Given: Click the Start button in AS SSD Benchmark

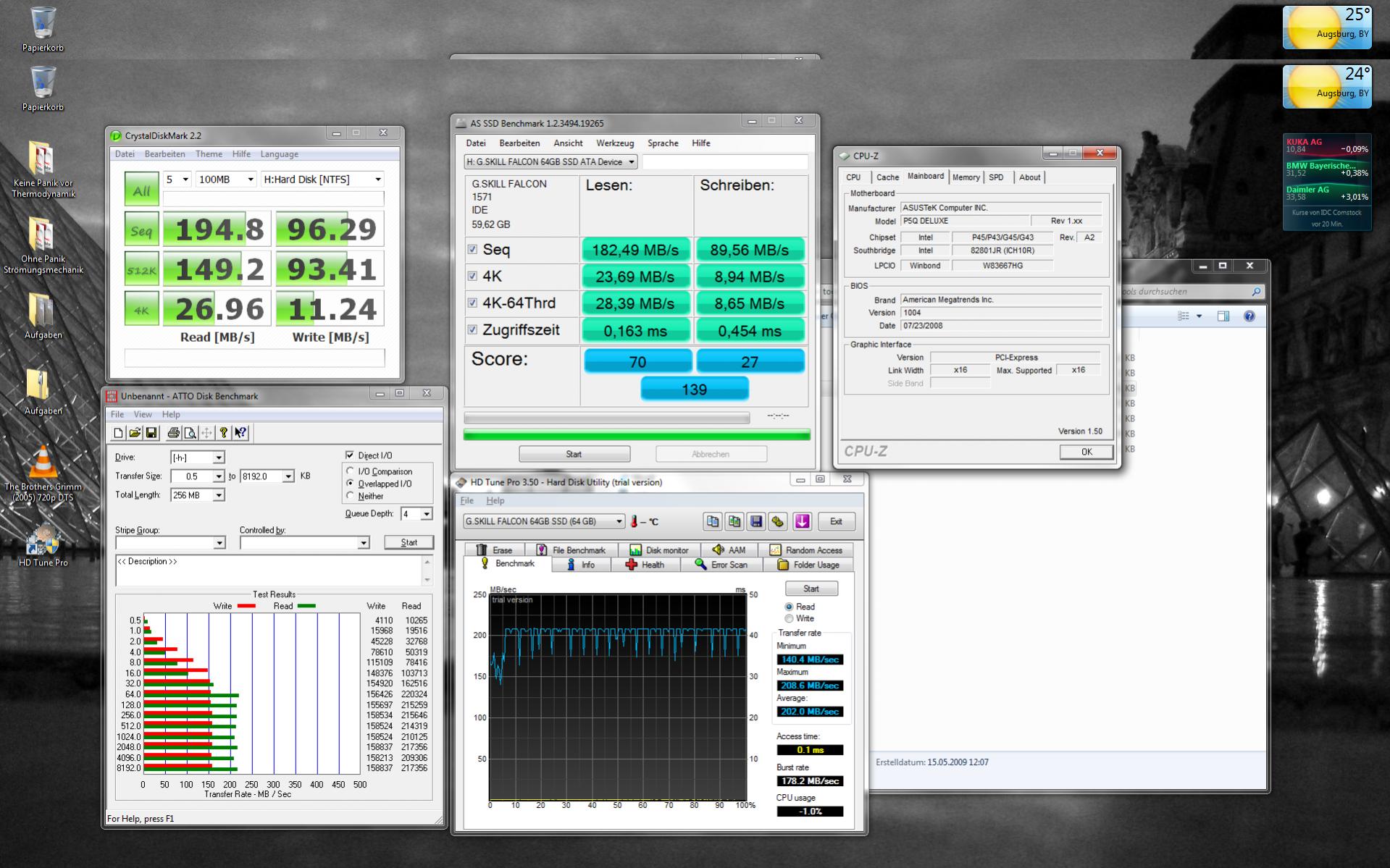Looking at the screenshot, I should 574,454.
